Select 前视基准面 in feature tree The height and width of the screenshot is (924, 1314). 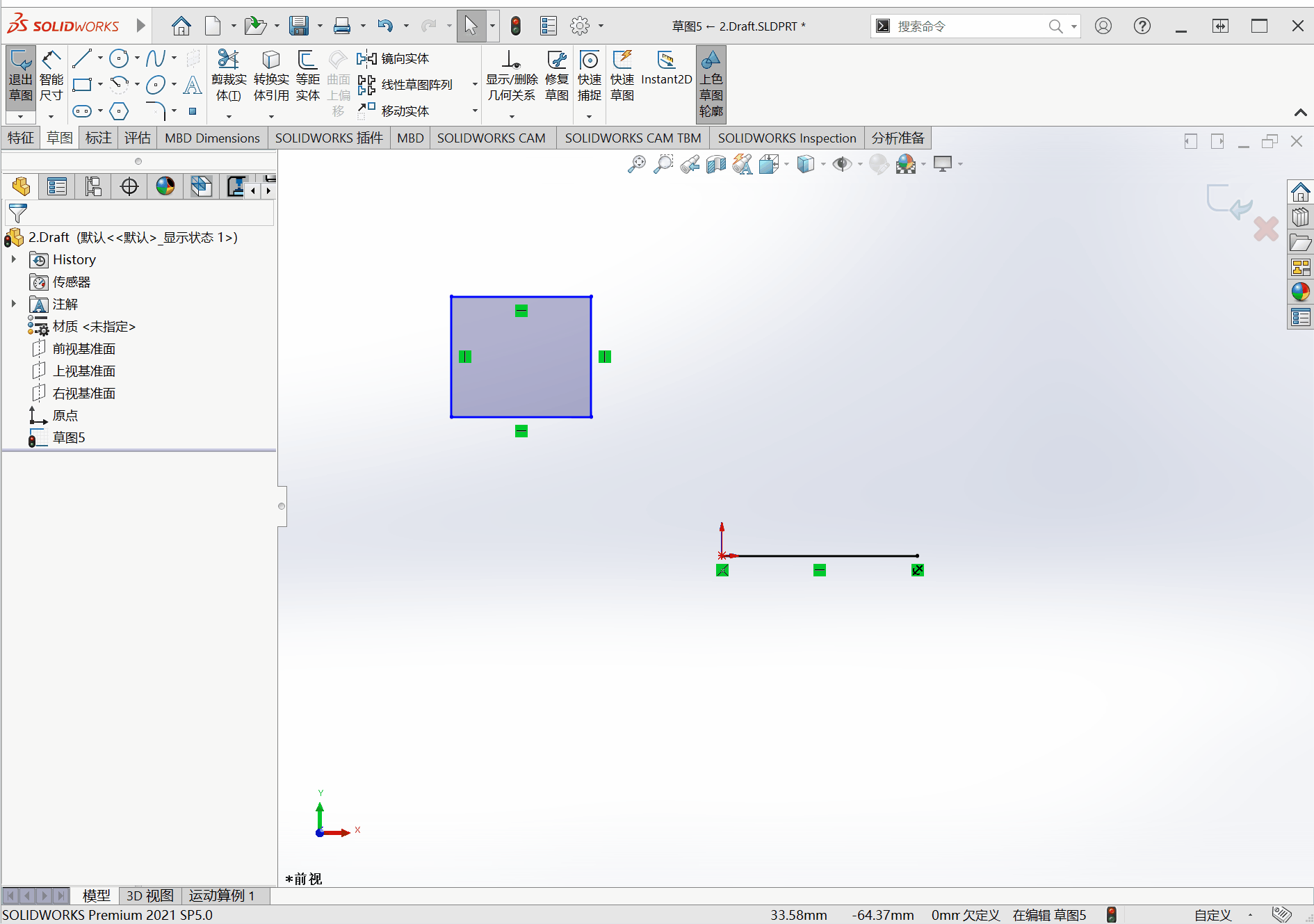pos(83,349)
